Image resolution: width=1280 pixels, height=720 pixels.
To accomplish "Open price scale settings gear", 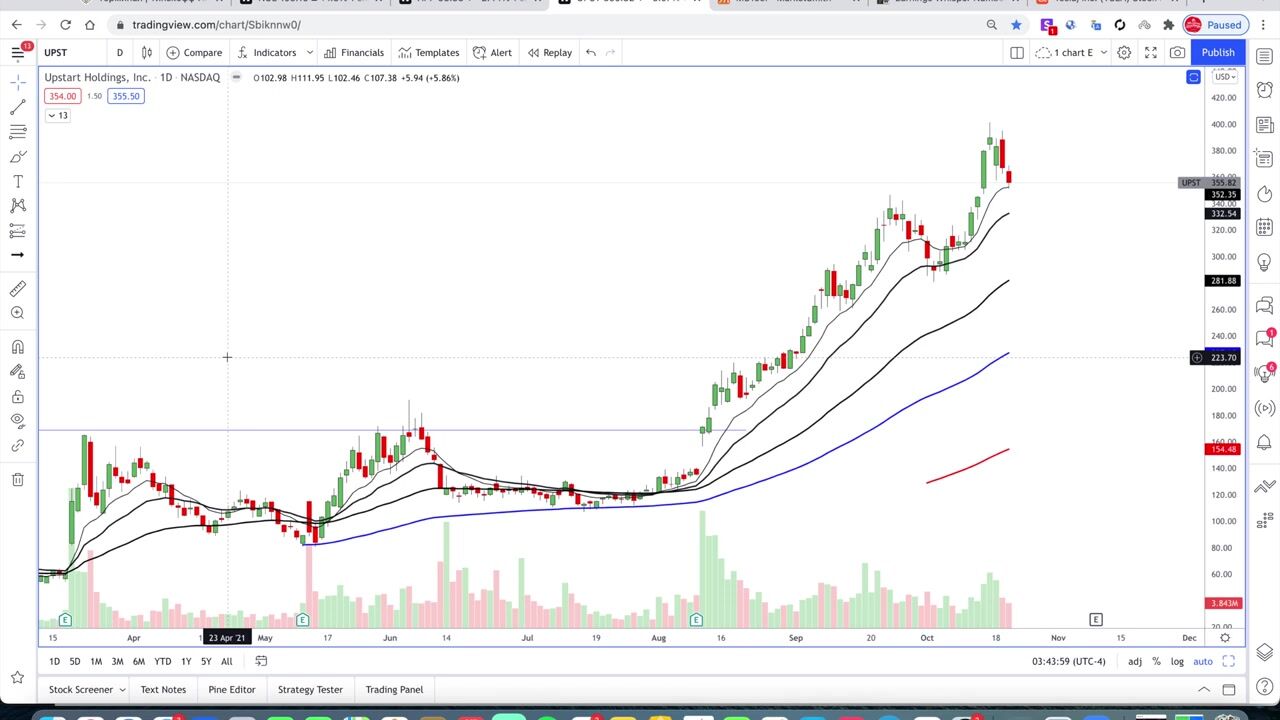I will click(x=1224, y=638).
